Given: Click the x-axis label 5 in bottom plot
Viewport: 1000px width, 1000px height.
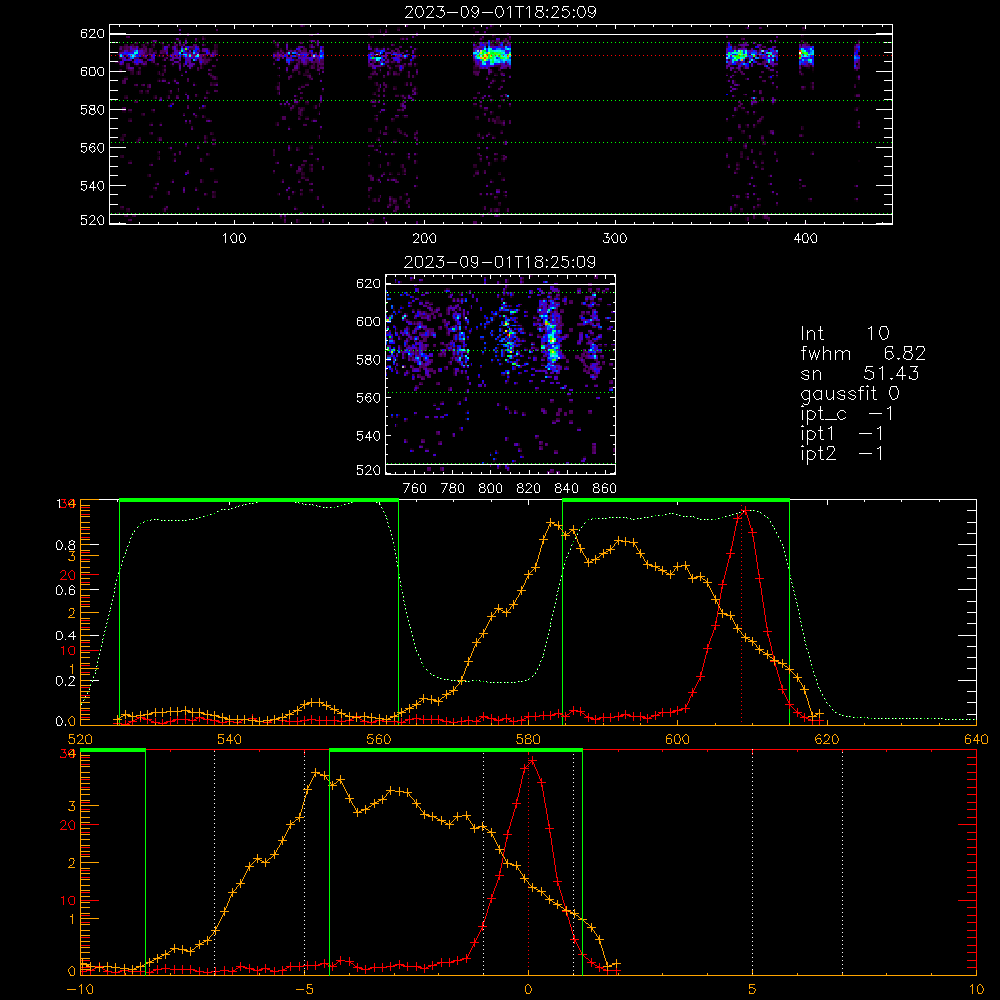Looking at the screenshot, I should point(753,989).
